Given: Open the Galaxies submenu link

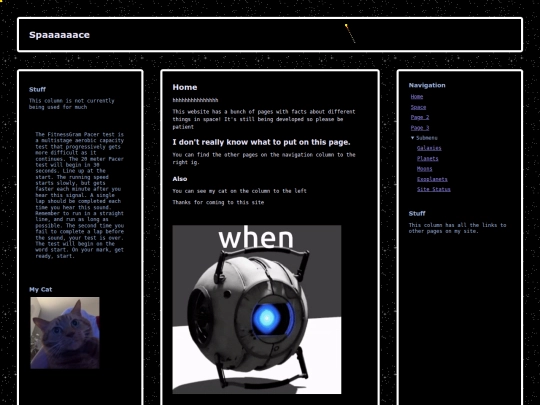Looking at the screenshot, I should [429, 148].
